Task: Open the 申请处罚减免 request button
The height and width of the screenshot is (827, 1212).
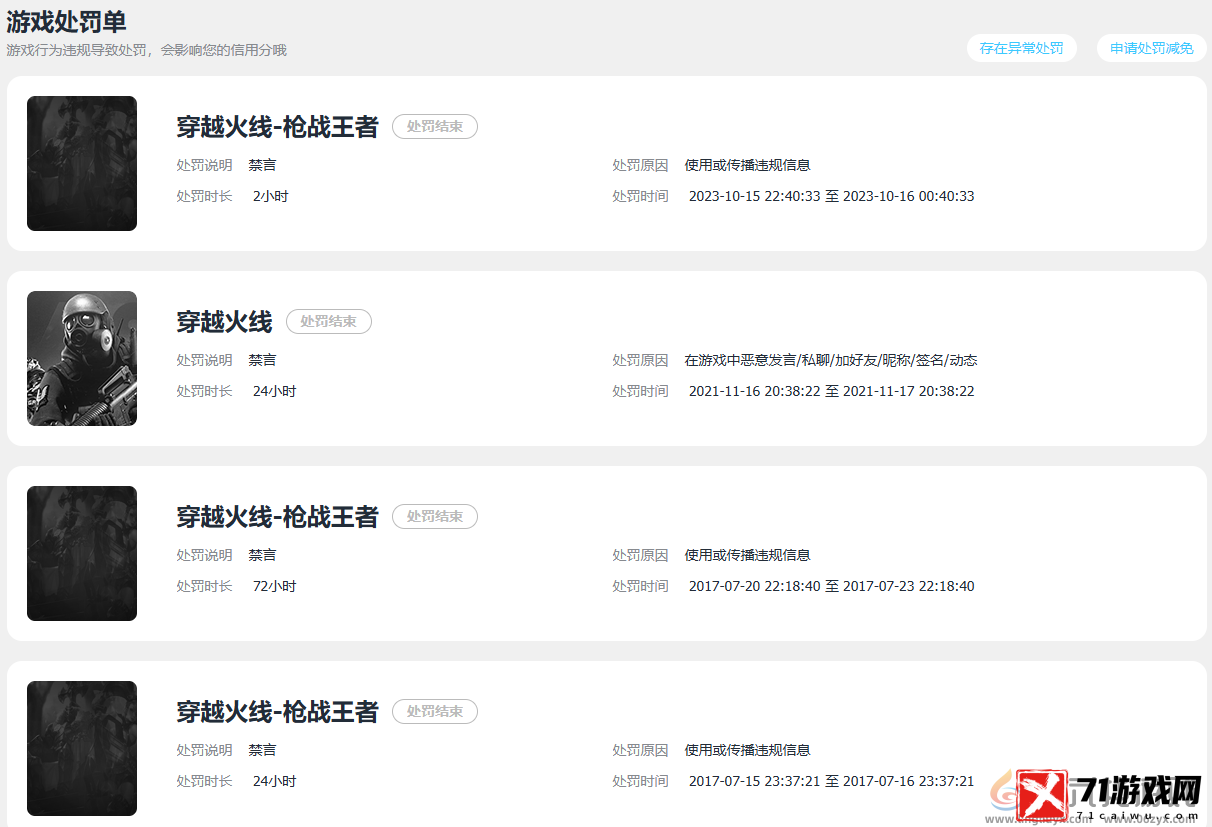Action: click(1151, 48)
